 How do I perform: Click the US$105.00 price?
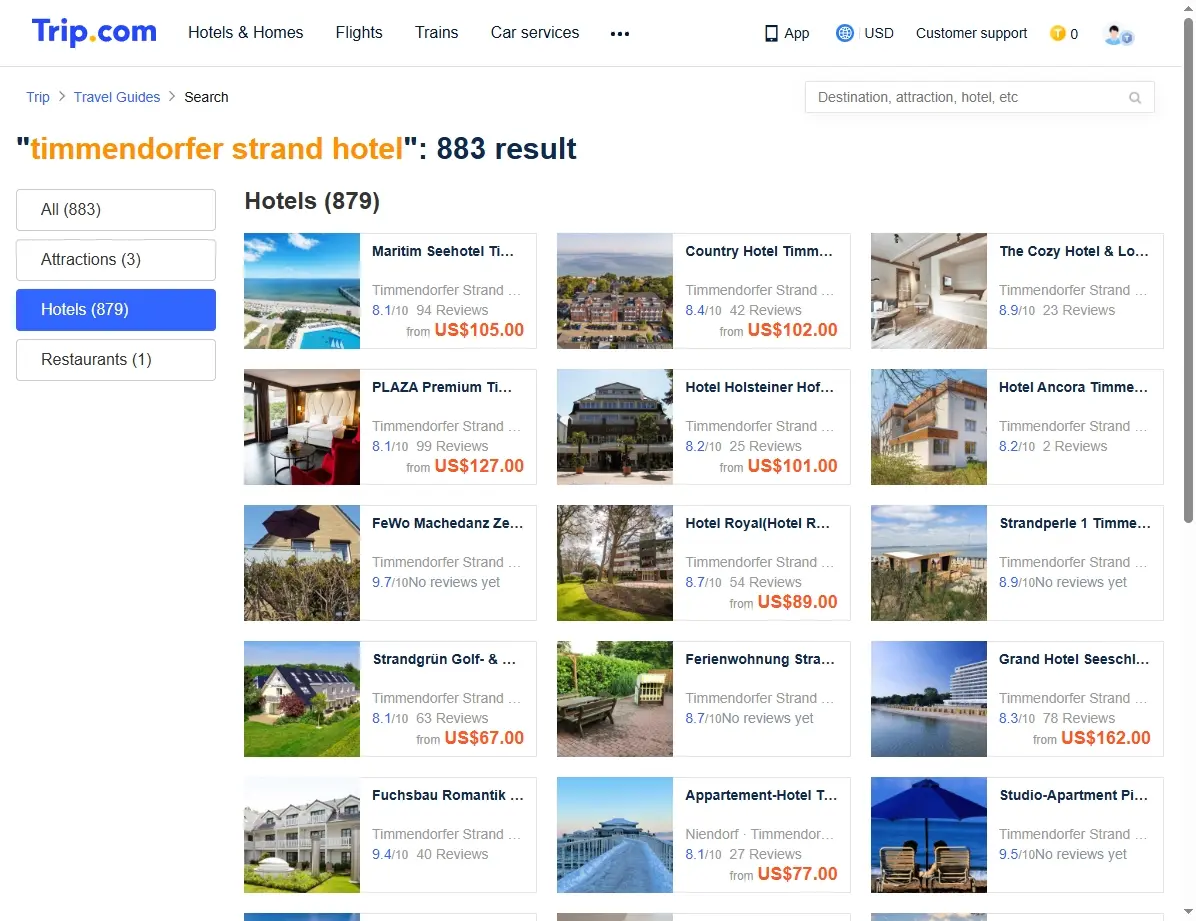479,330
